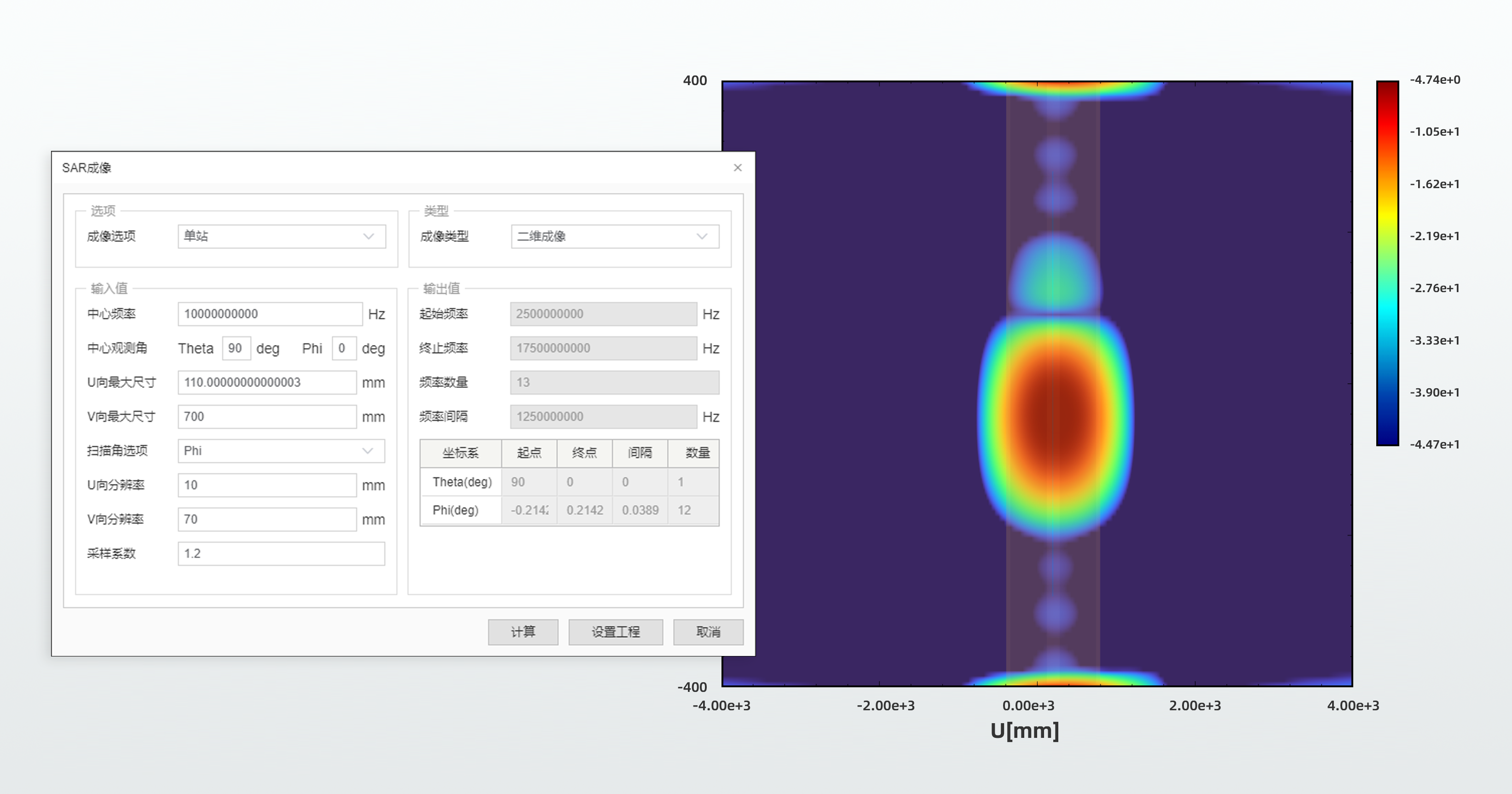Click the V向最大尺寸 field with 700

(267, 417)
